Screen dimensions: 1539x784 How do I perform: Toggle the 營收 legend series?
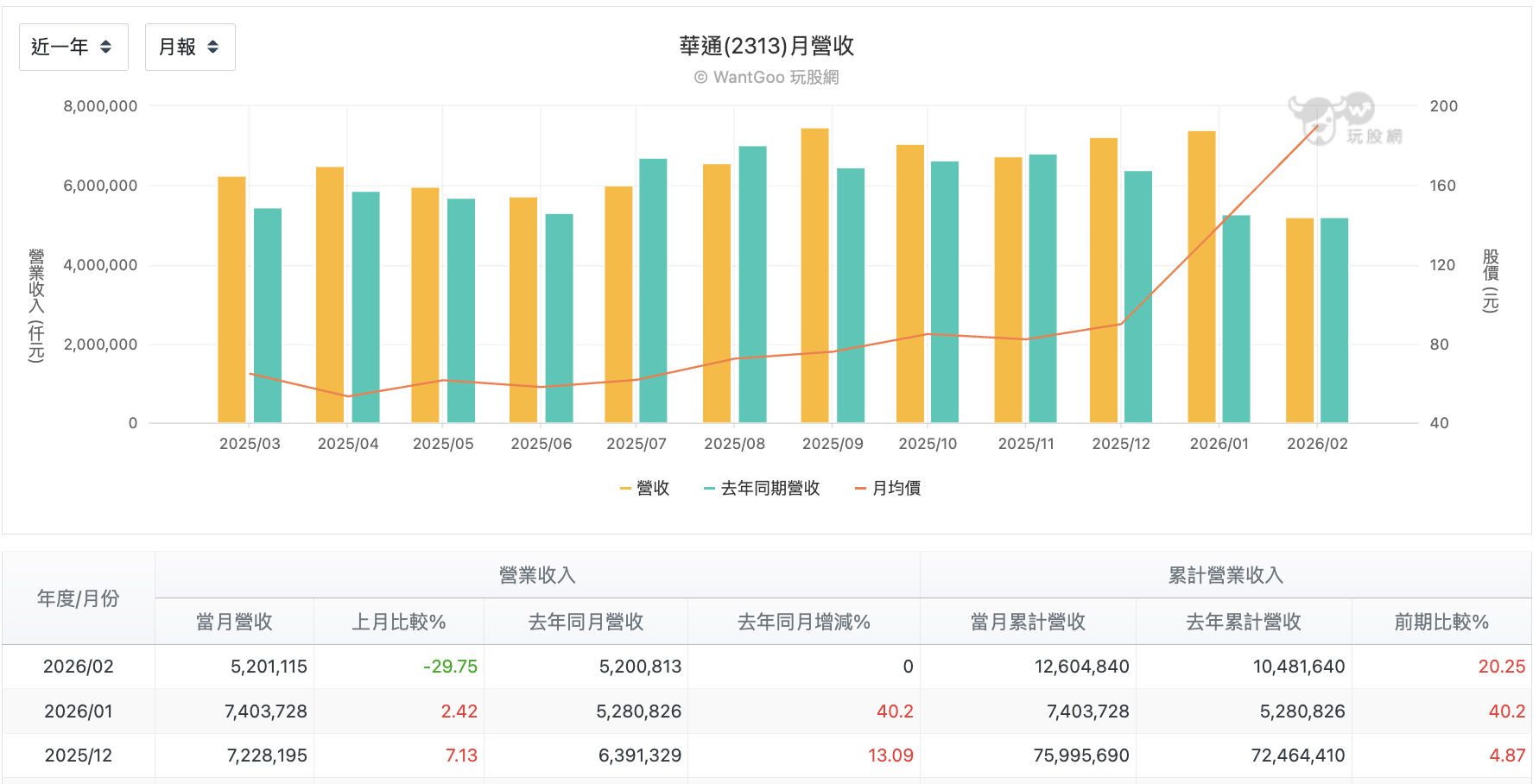[644, 489]
